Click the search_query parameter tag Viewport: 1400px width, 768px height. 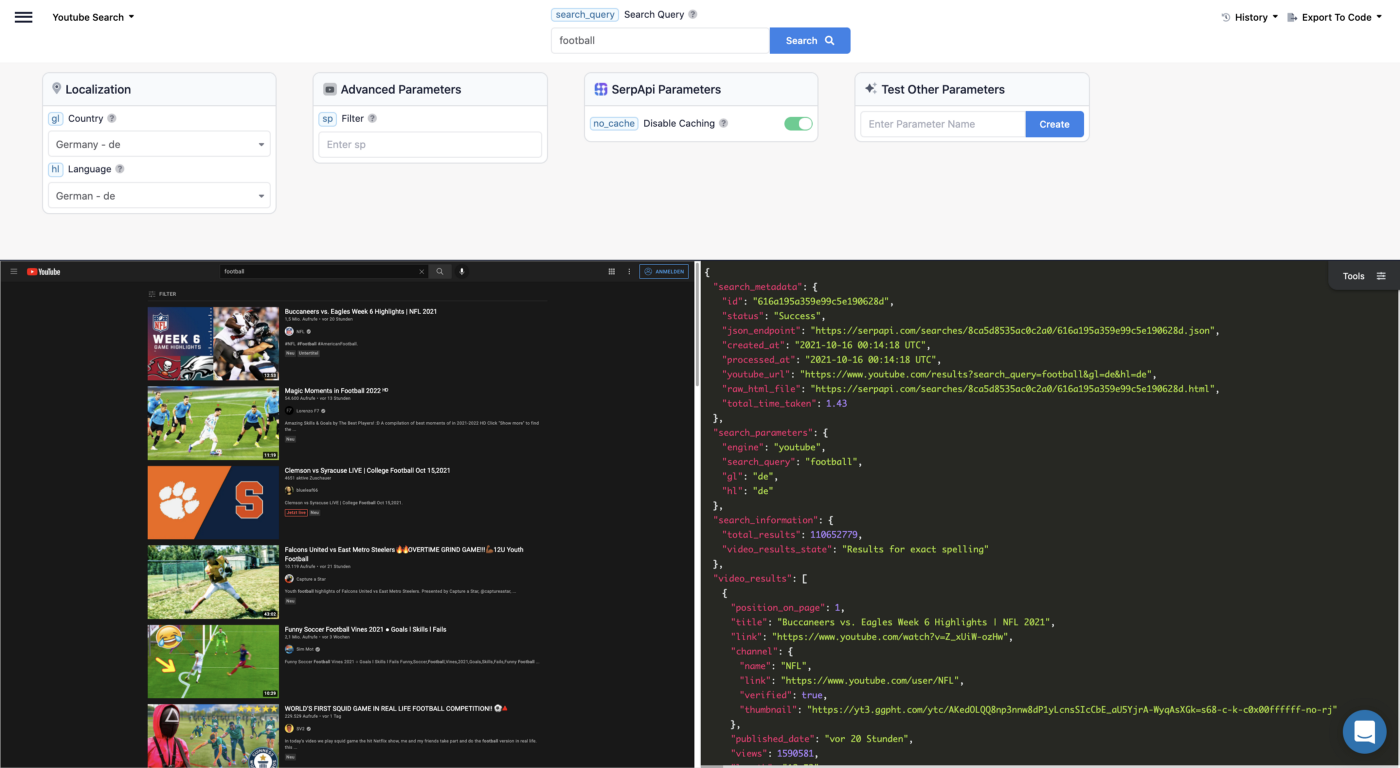point(584,14)
